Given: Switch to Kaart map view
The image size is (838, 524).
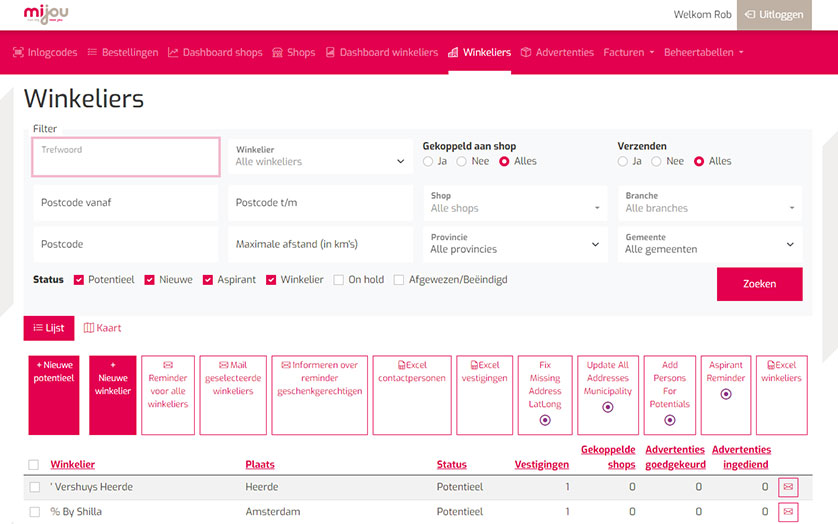Looking at the screenshot, I should 102,328.
